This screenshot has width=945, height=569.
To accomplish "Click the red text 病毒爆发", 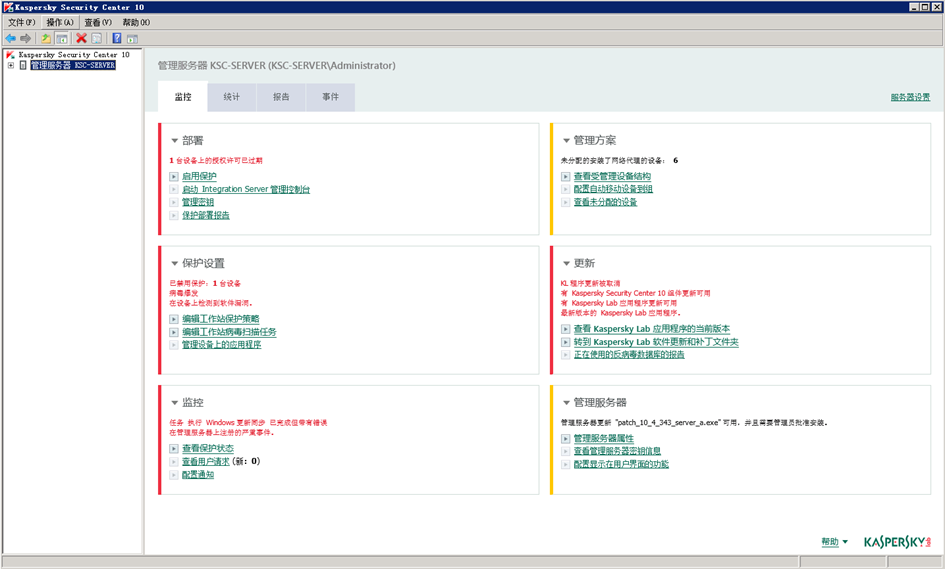I will click(x=184, y=294).
